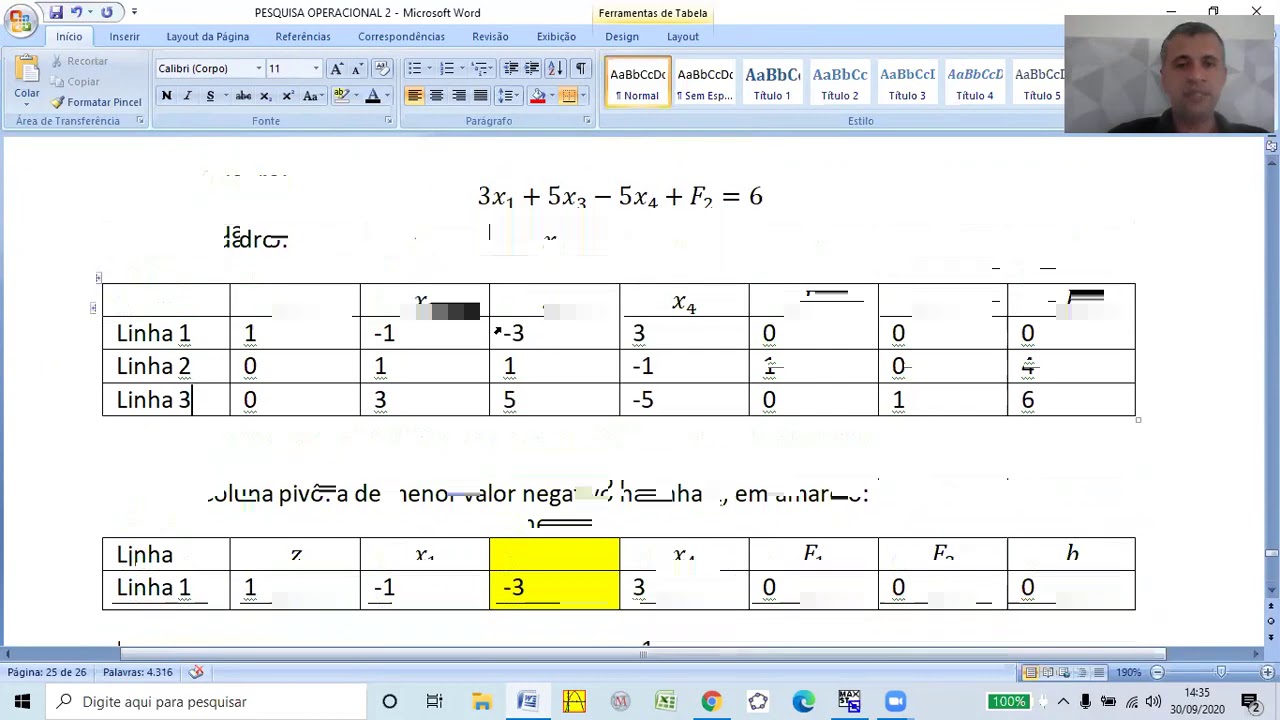This screenshot has width=1280, height=720.
Task: Open Google Chrome from the taskbar
Action: [711, 701]
